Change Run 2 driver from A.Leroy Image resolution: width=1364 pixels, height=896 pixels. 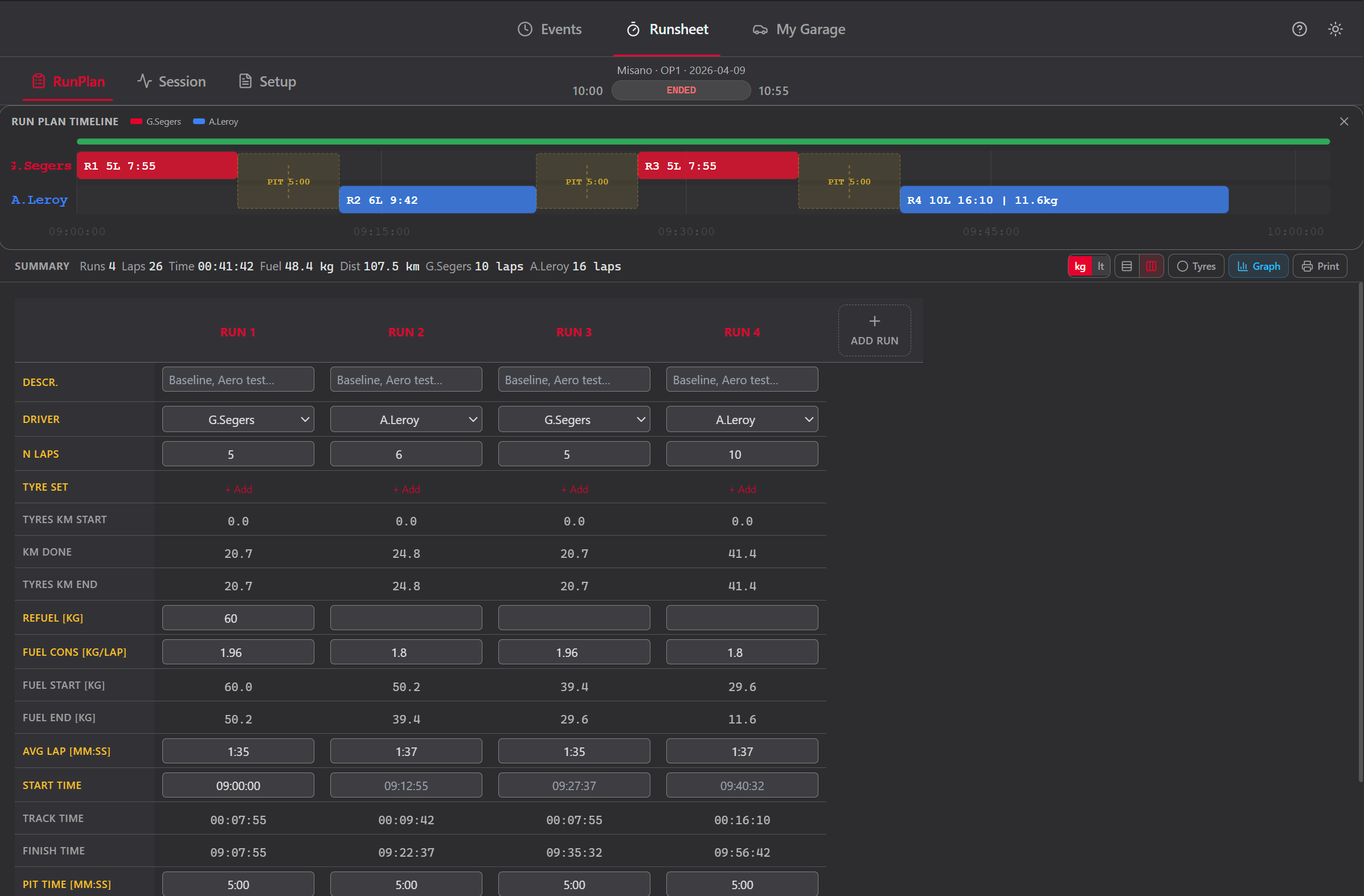(x=405, y=419)
